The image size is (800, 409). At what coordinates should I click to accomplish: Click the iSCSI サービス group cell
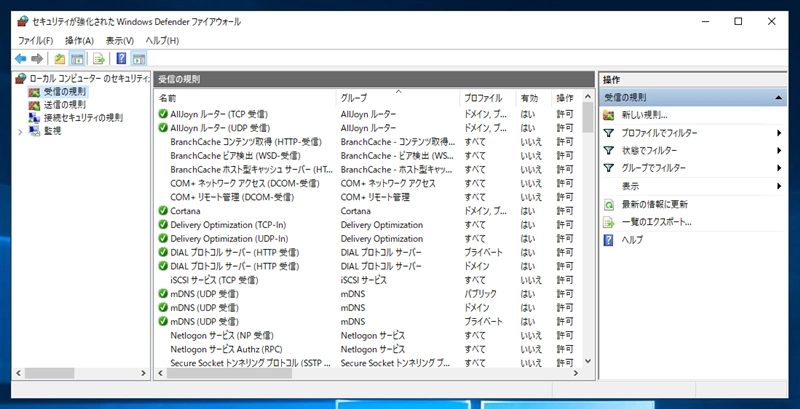click(364, 280)
